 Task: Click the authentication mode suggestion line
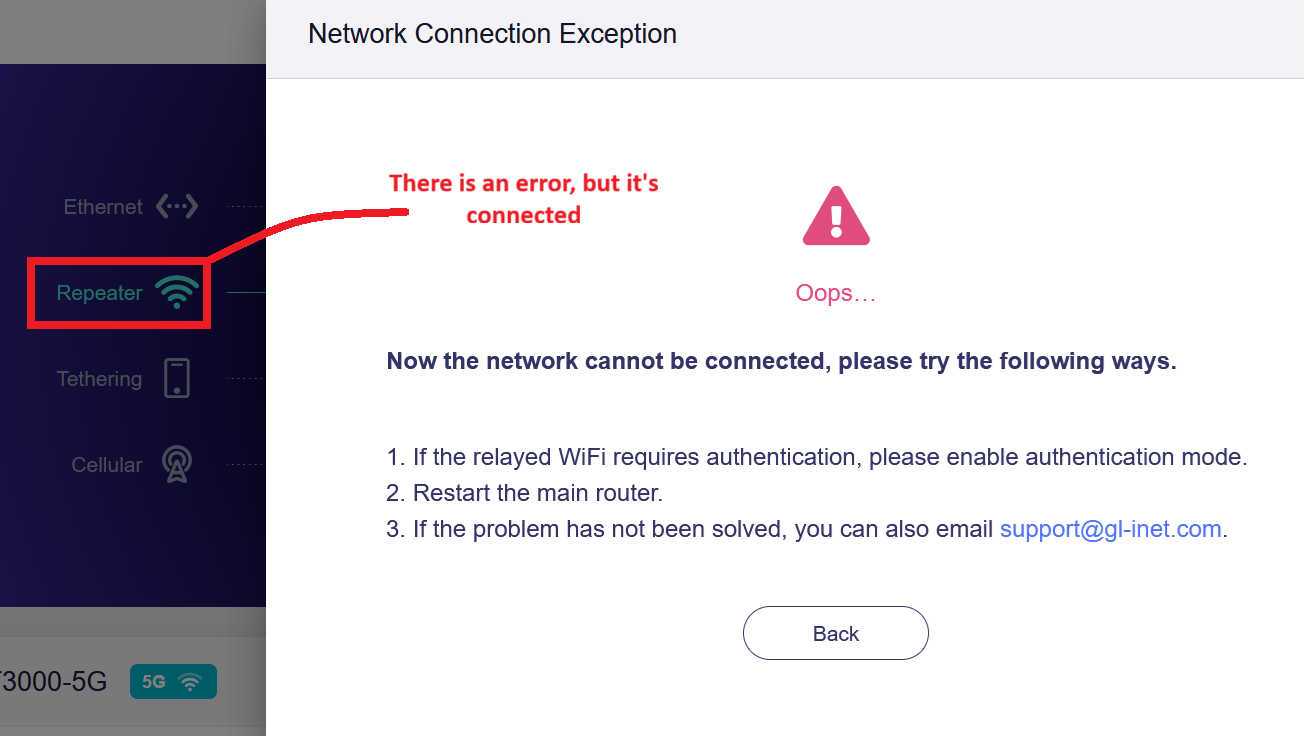click(x=817, y=457)
